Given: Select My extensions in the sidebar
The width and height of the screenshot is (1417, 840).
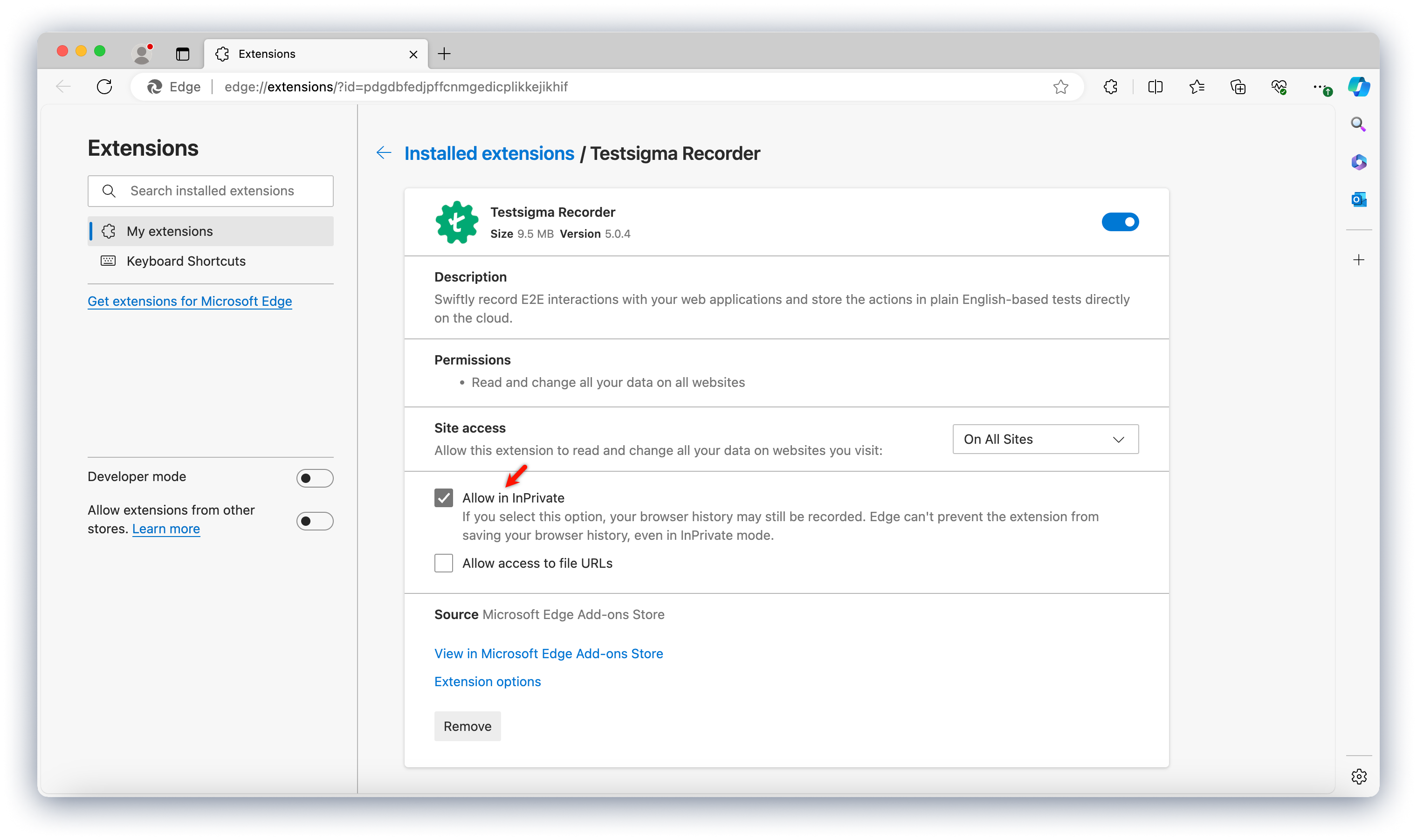Looking at the screenshot, I should click(170, 231).
